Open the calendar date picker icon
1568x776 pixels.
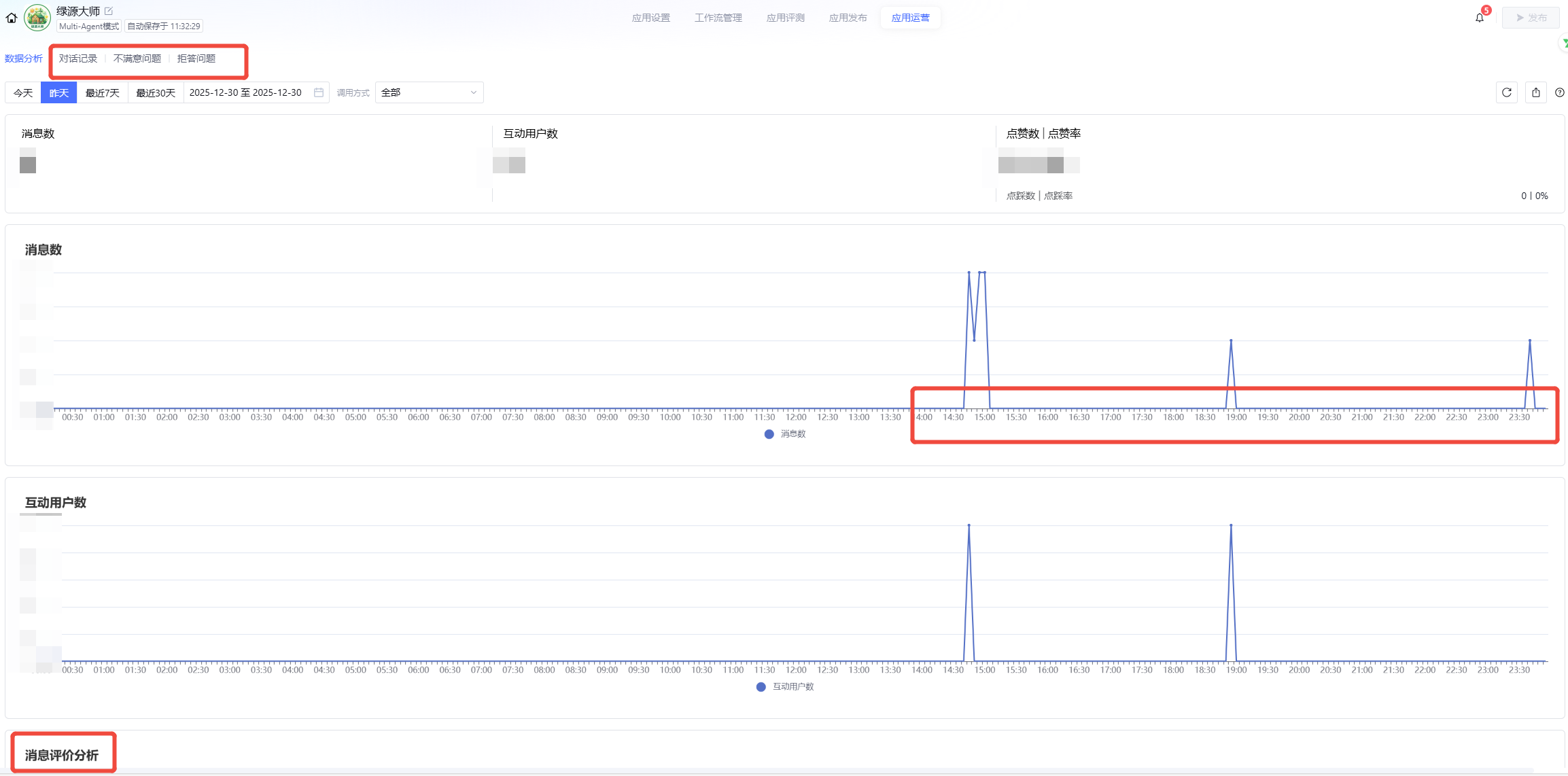(319, 92)
